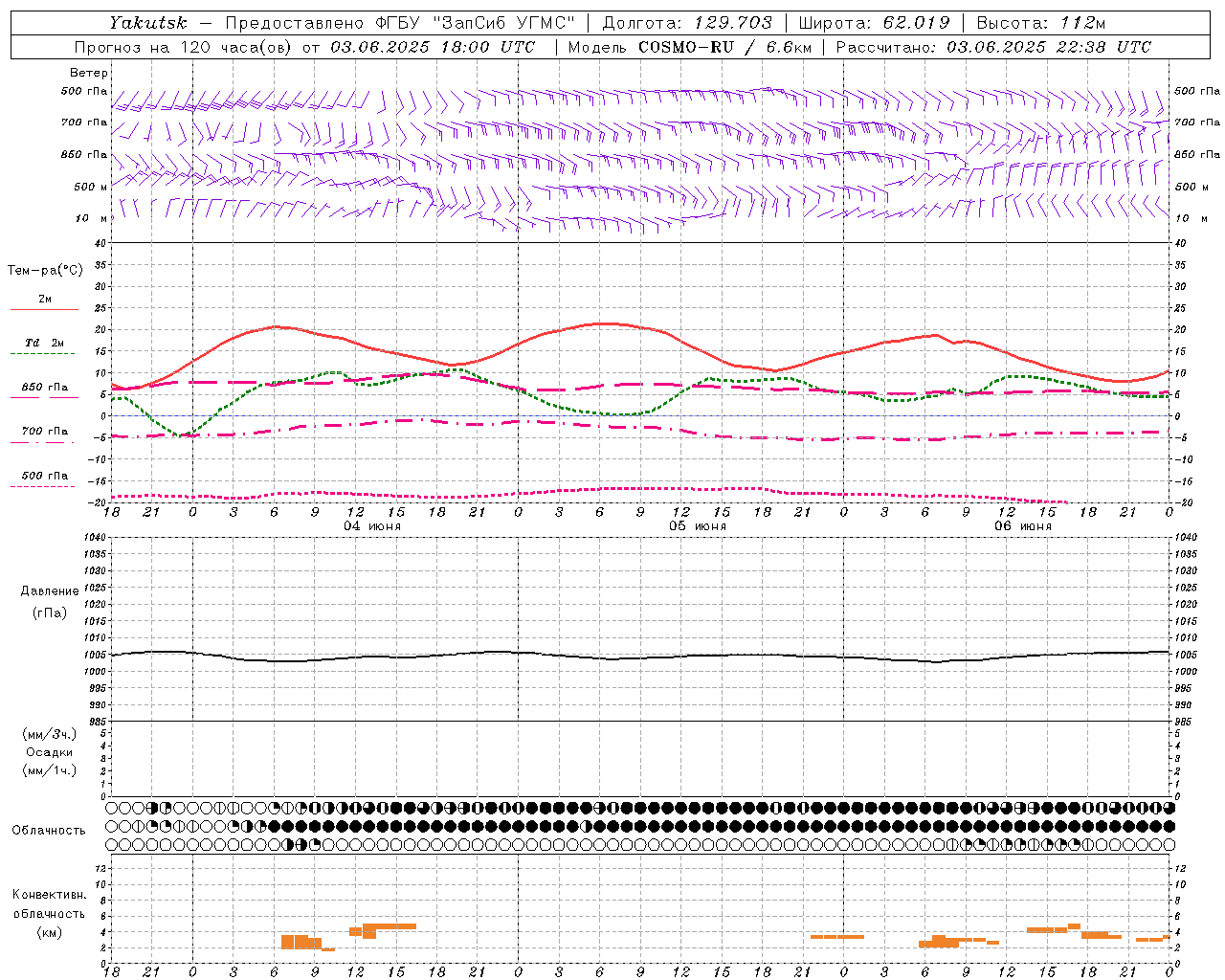Click the '04 июня' date label
Viewport: 1225px width, 980px height.
[372, 526]
